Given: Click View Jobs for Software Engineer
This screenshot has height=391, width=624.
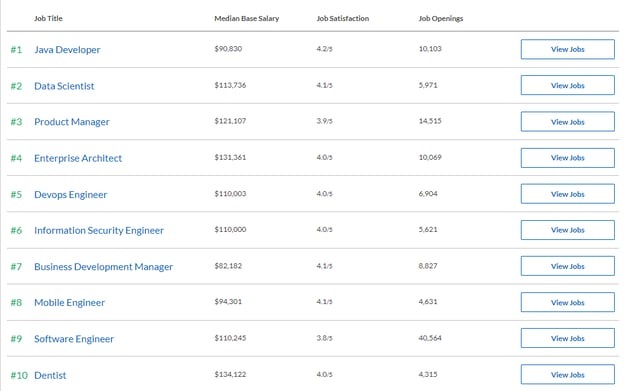Looking at the screenshot, I should click(567, 338).
